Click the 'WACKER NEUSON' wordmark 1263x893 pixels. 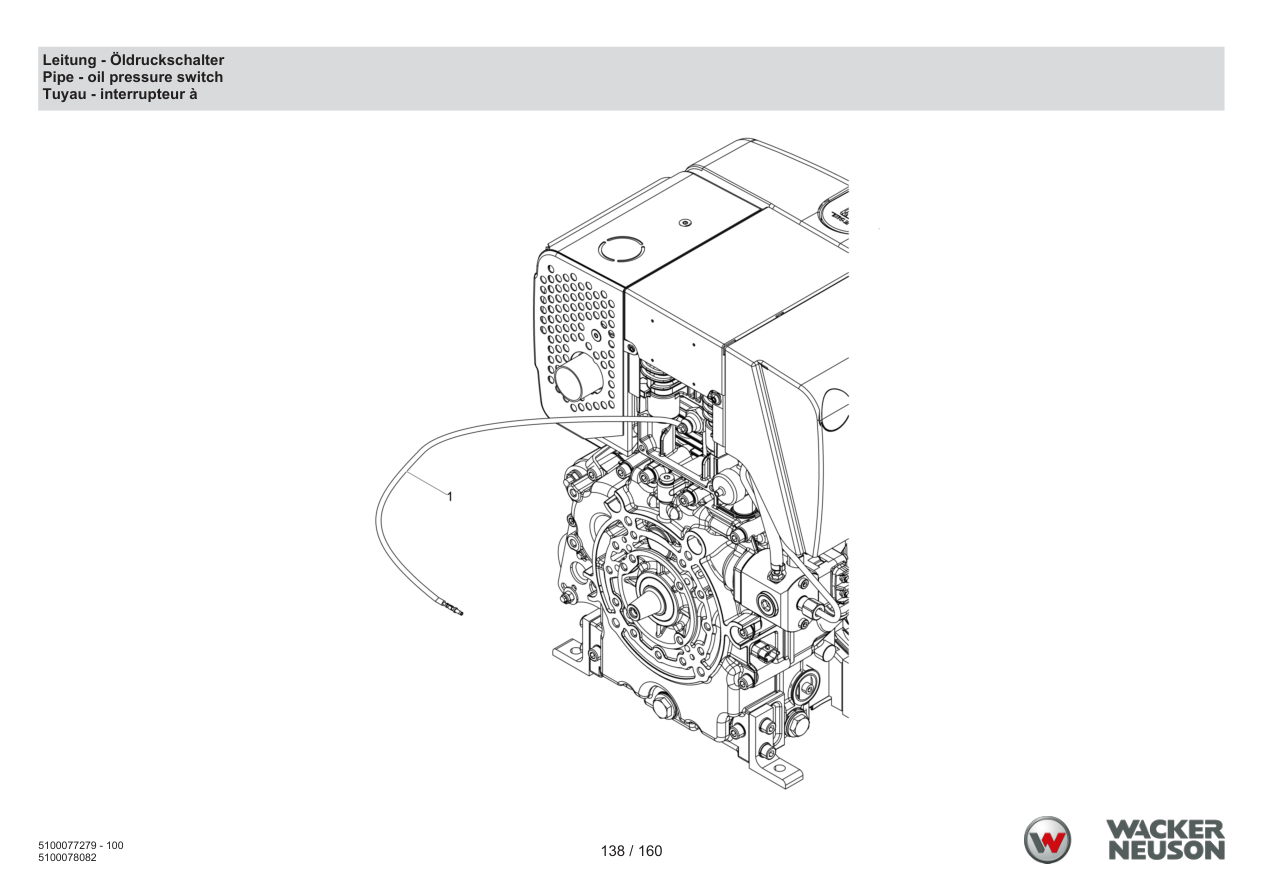[1165, 840]
